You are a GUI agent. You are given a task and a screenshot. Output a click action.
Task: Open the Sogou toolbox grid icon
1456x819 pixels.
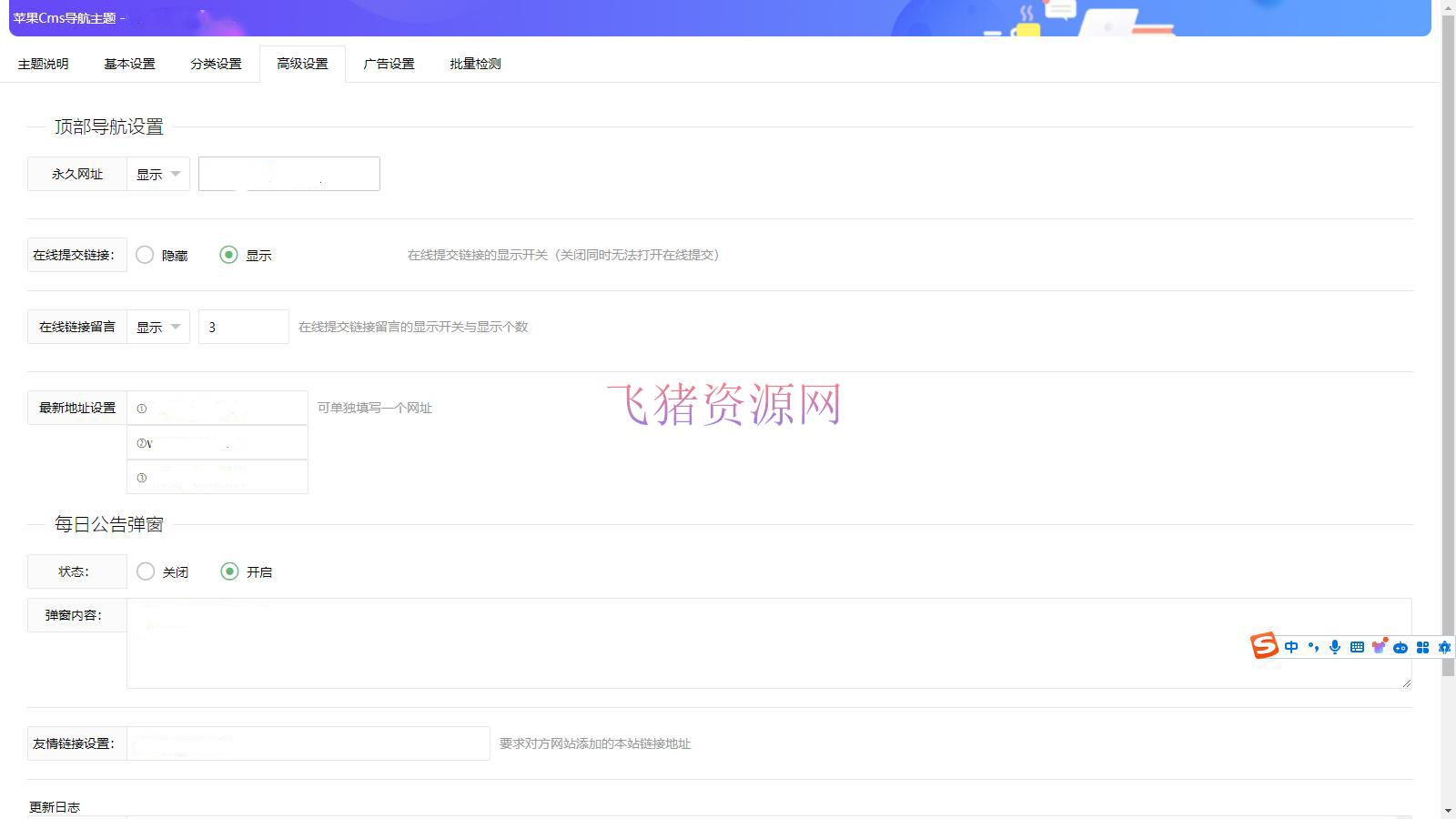1422,646
